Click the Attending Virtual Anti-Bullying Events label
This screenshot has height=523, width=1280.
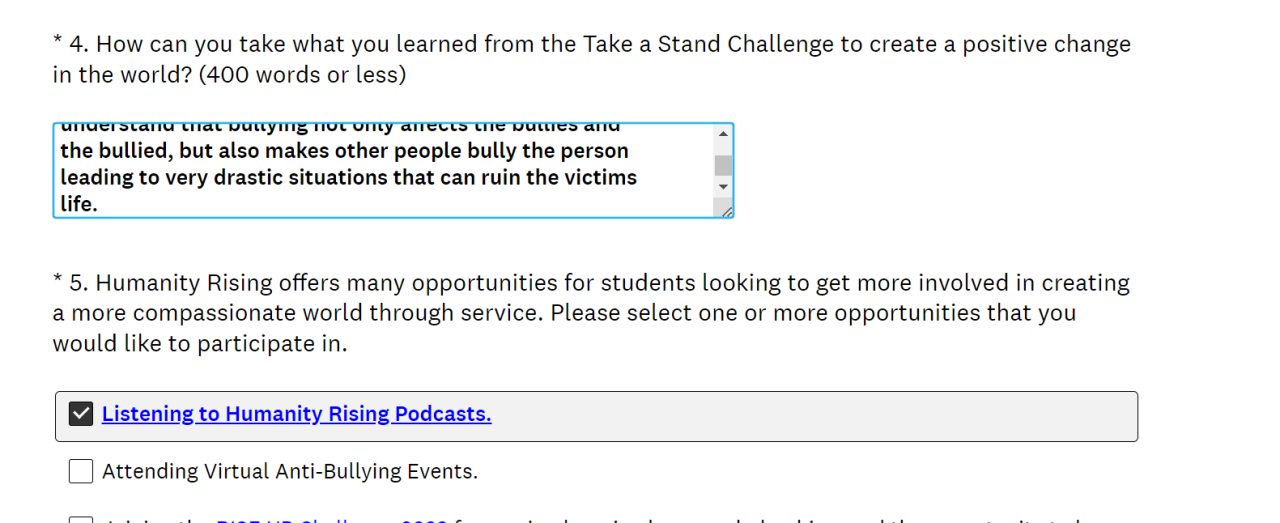(290, 471)
